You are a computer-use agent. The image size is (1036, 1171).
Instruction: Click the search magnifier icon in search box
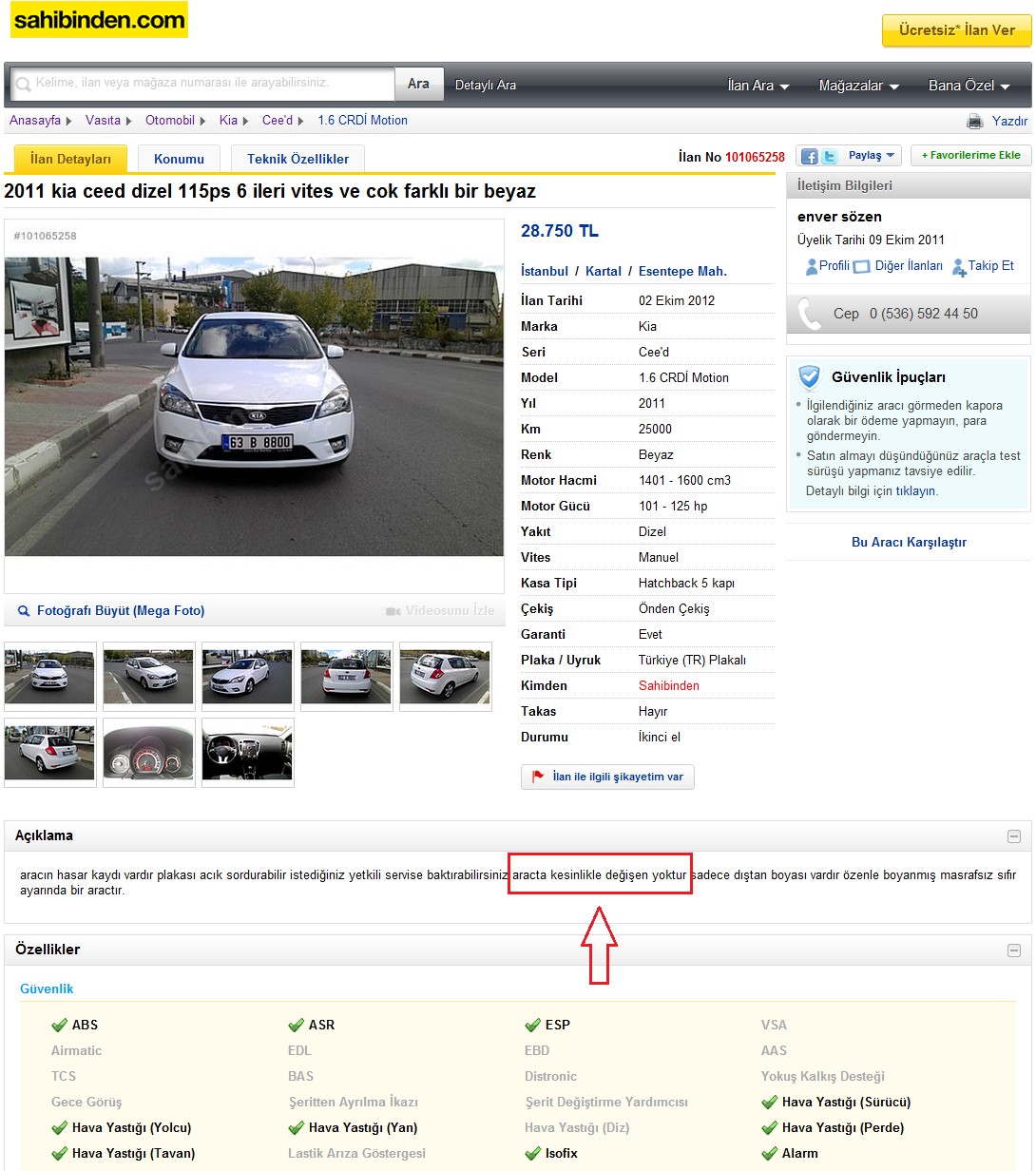tap(23, 84)
